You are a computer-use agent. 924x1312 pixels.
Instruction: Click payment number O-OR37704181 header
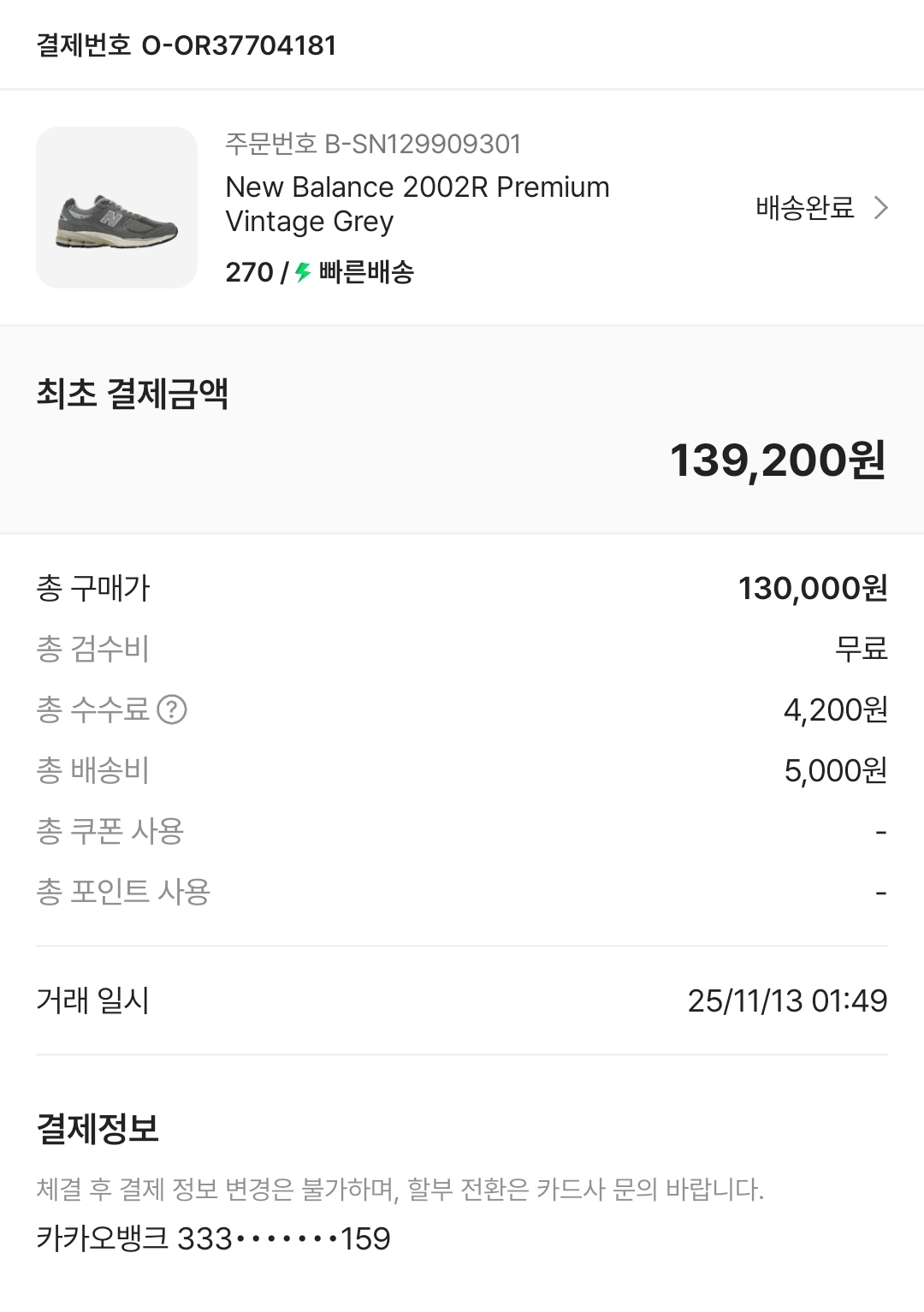click(x=187, y=45)
